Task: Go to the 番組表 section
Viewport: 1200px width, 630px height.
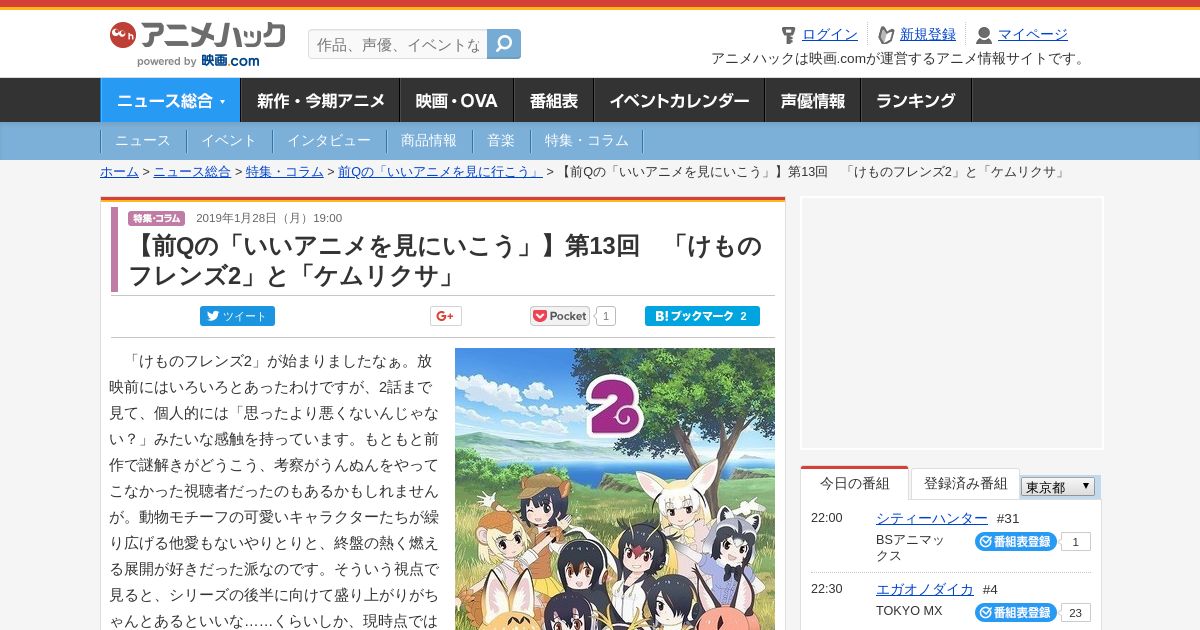Action: point(554,100)
